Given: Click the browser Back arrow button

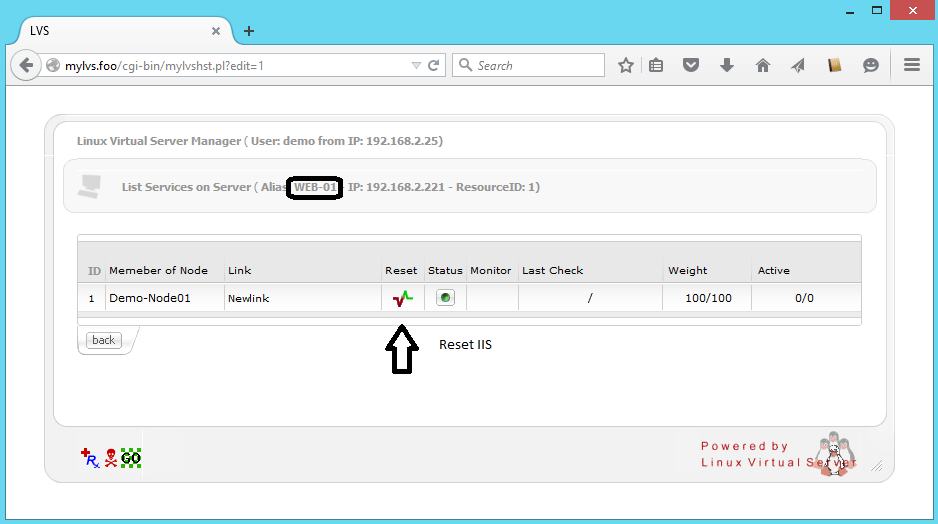Looking at the screenshot, I should tap(25, 65).
